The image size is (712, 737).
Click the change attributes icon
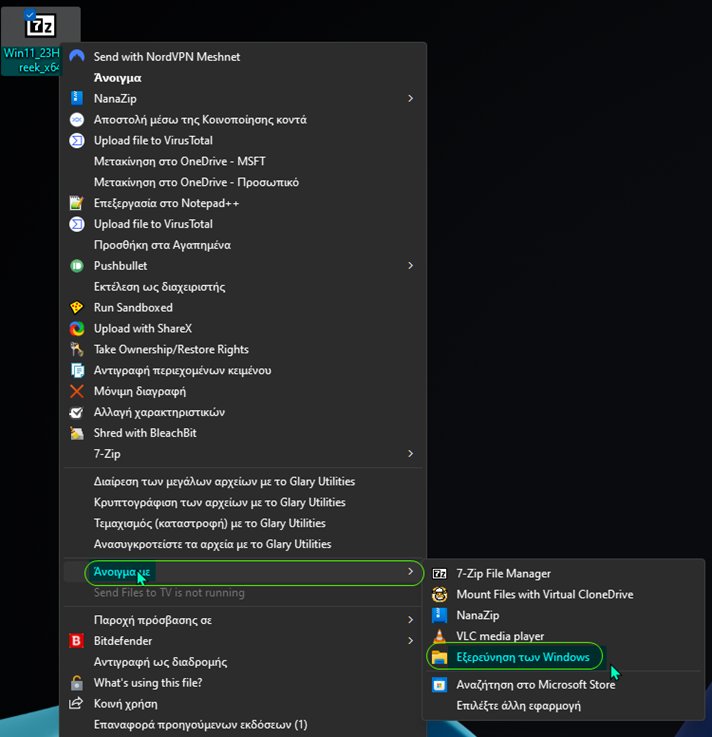click(77, 412)
